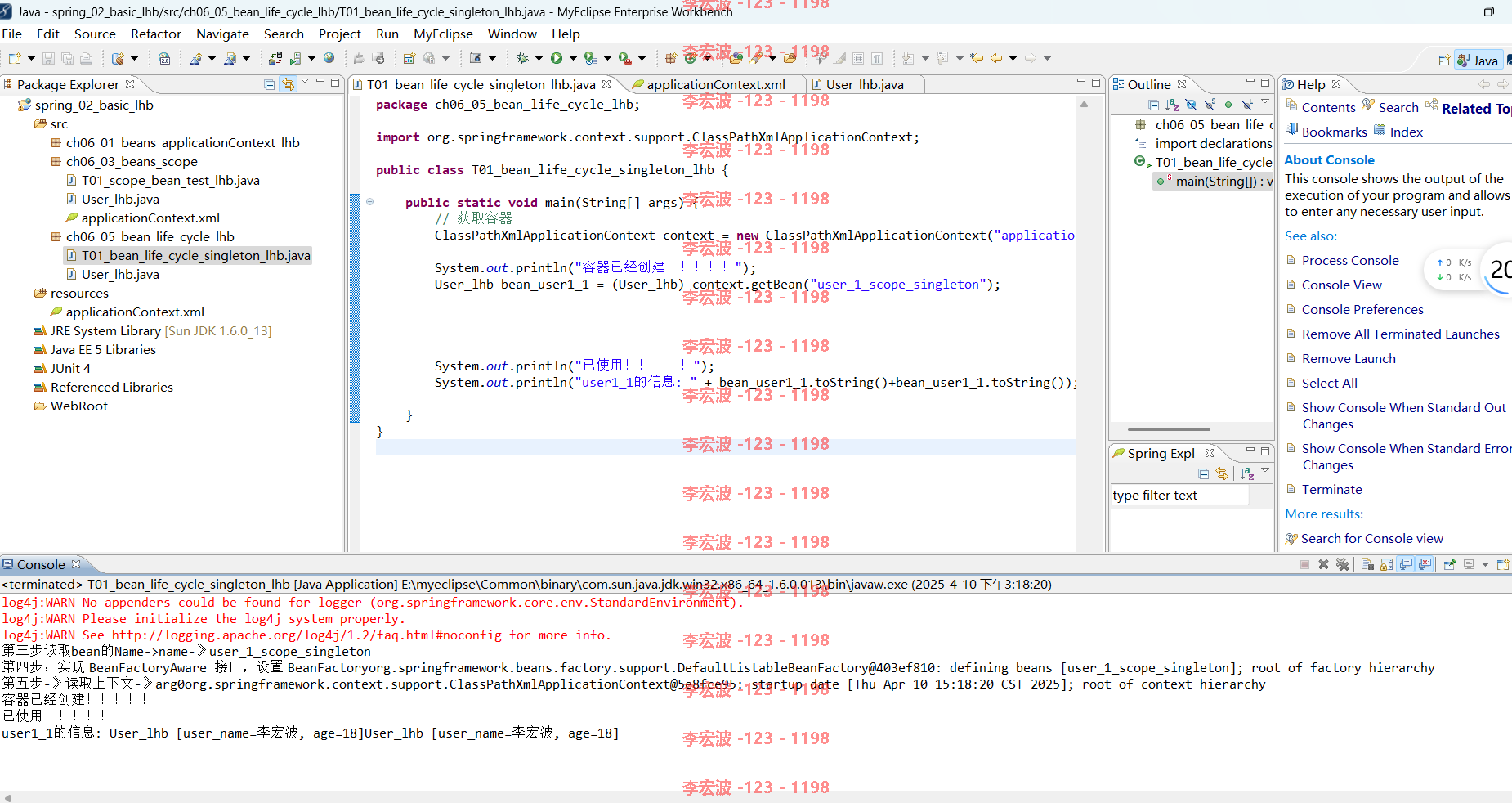Viewport: 1512px width, 803px height.
Task: Toggle Link with Editor in Spring Explorer
Action: pyautogui.click(x=1222, y=473)
